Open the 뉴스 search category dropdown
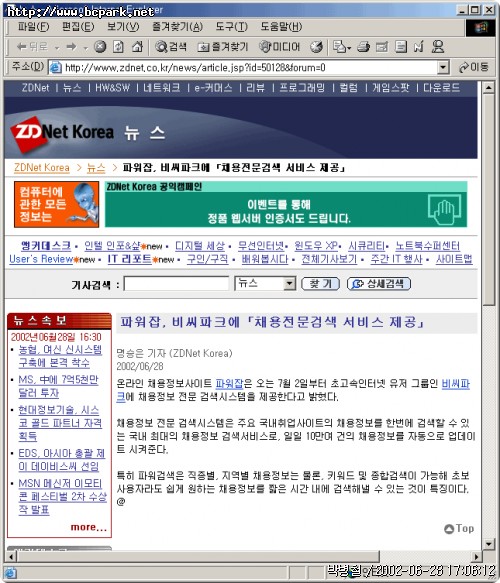Image resolution: width=500 pixels, height=583 pixels. click(x=289, y=284)
